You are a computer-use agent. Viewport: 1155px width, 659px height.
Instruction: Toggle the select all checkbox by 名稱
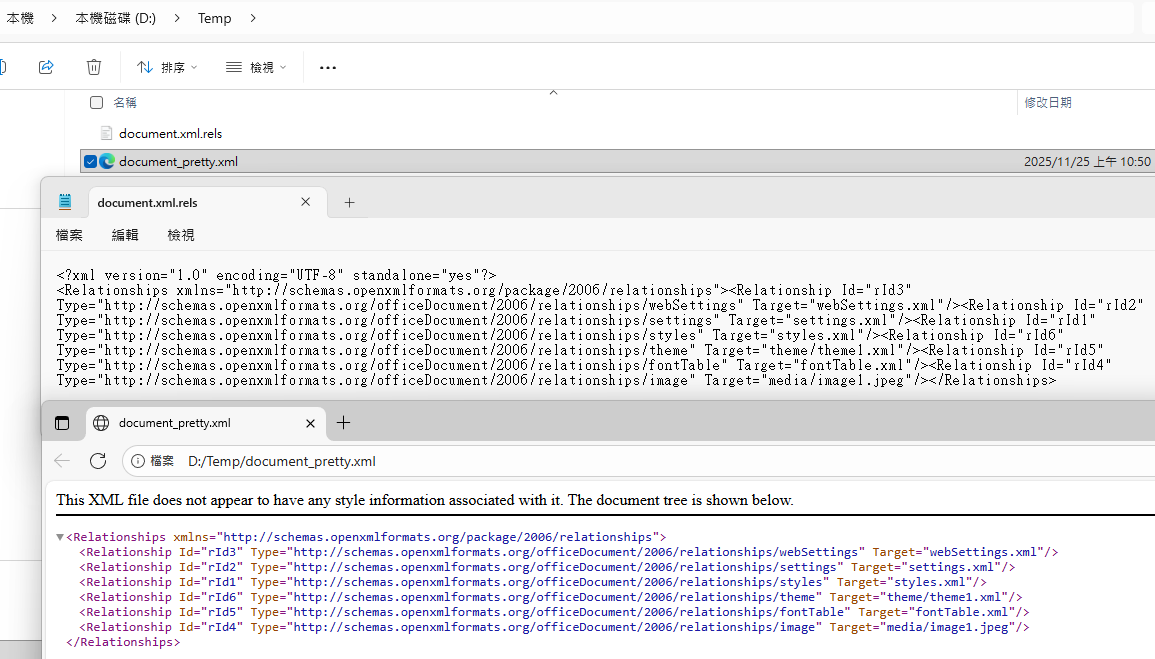point(96,102)
